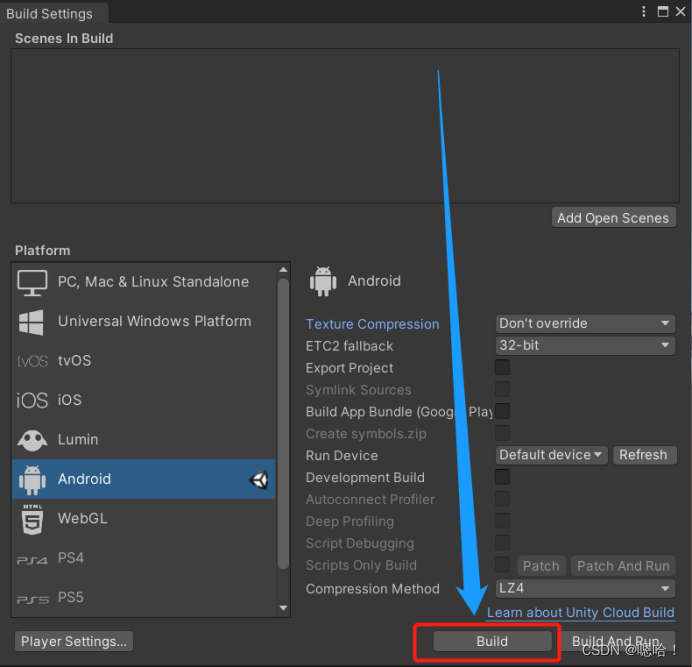
Task: Click the large Android header icon
Action: click(x=323, y=281)
